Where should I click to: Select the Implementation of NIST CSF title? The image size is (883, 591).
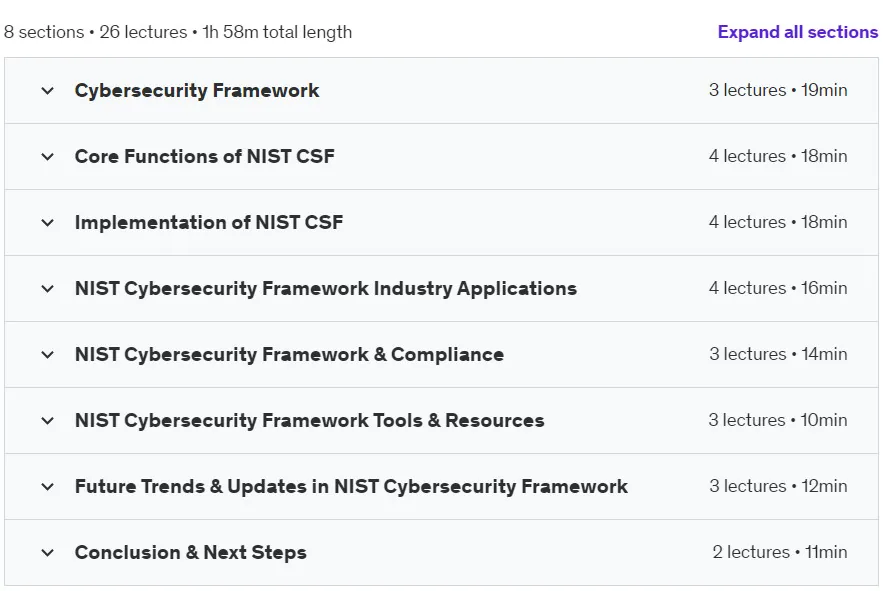click(x=209, y=223)
